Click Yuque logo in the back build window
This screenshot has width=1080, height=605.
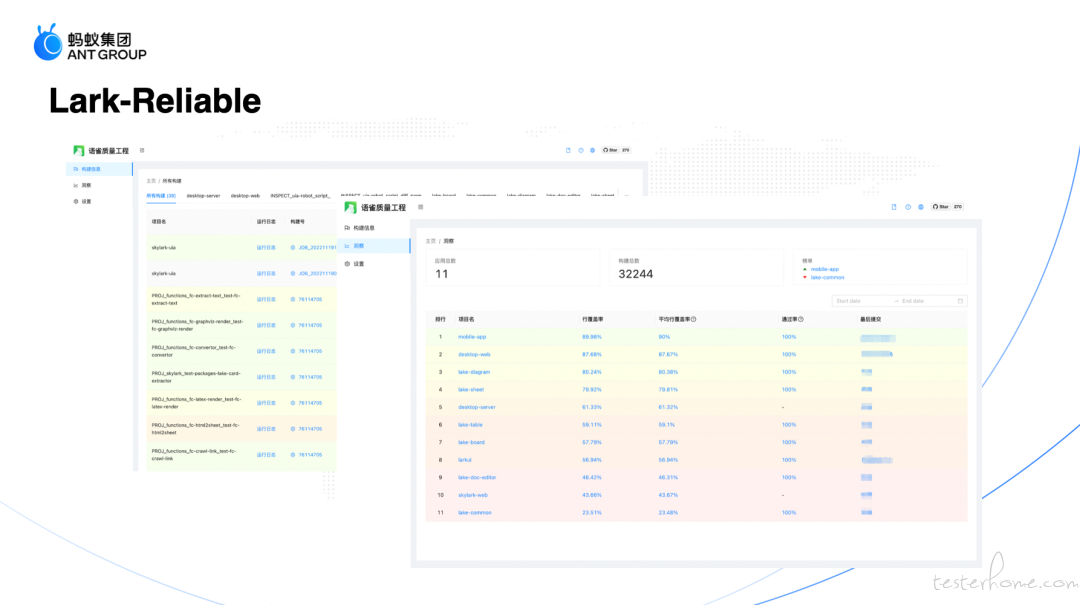tap(79, 150)
